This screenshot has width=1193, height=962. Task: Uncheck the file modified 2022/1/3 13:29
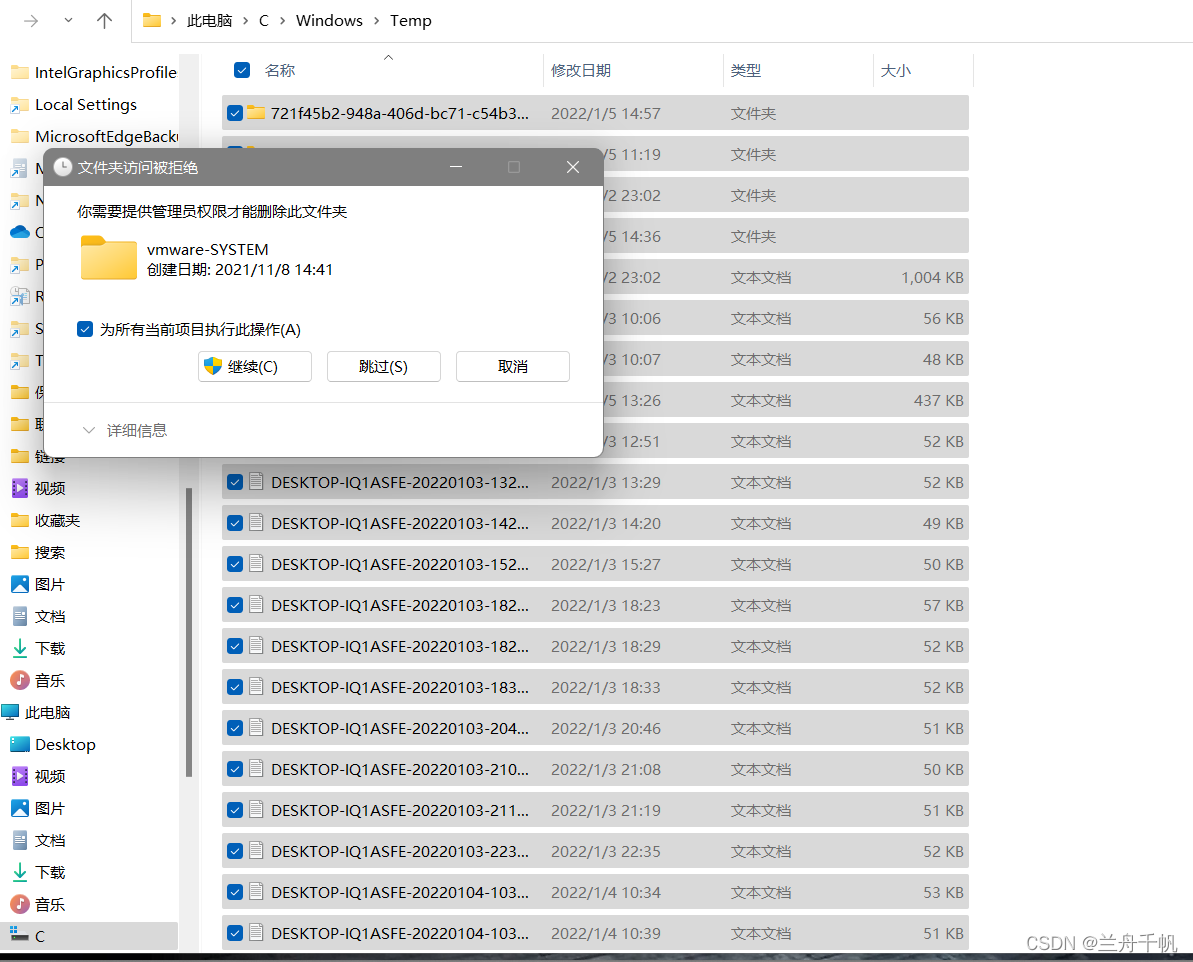(235, 483)
